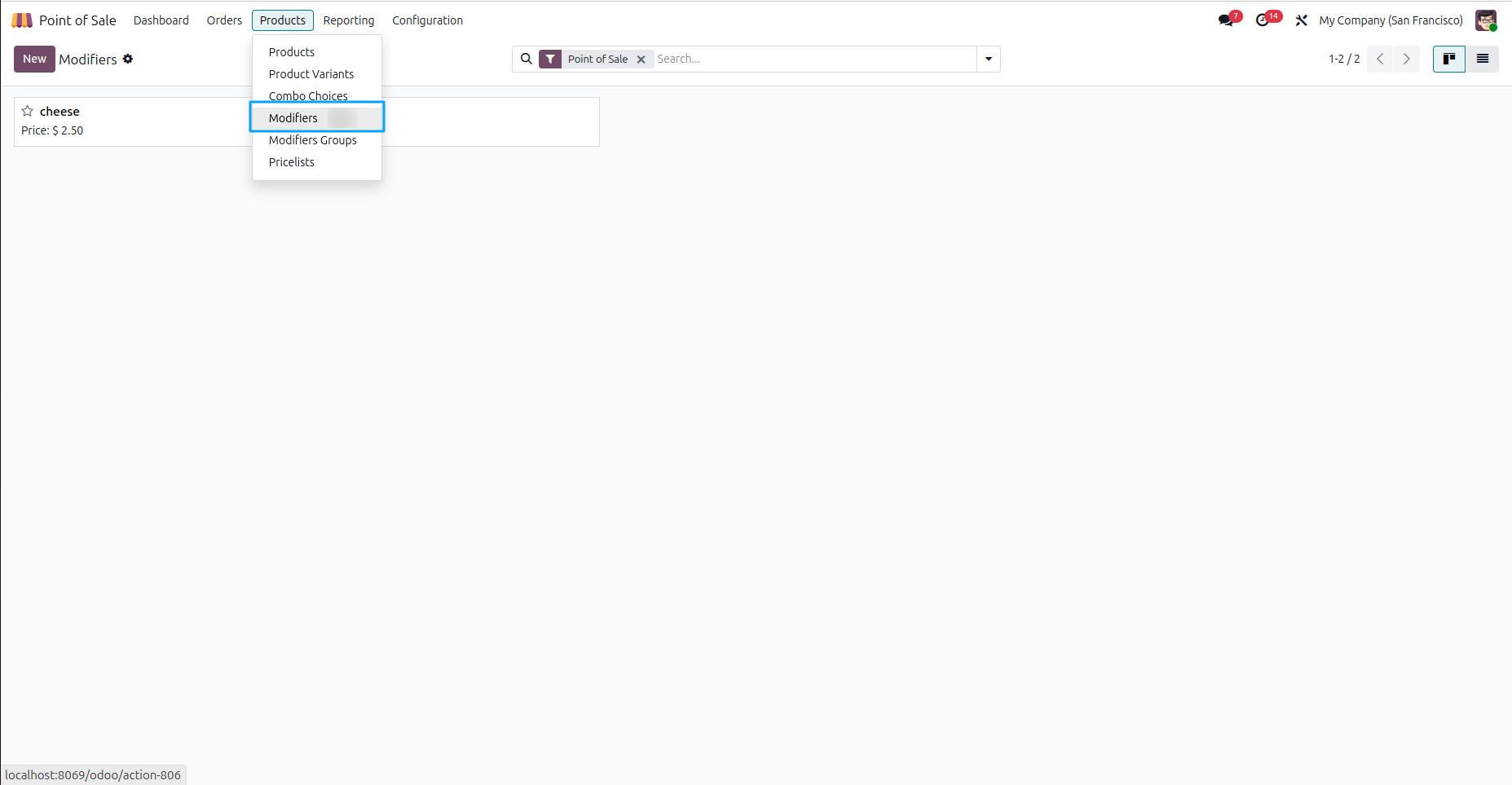This screenshot has height=785, width=1512.
Task: Open the Reporting menu
Action: [x=349, y=20]
